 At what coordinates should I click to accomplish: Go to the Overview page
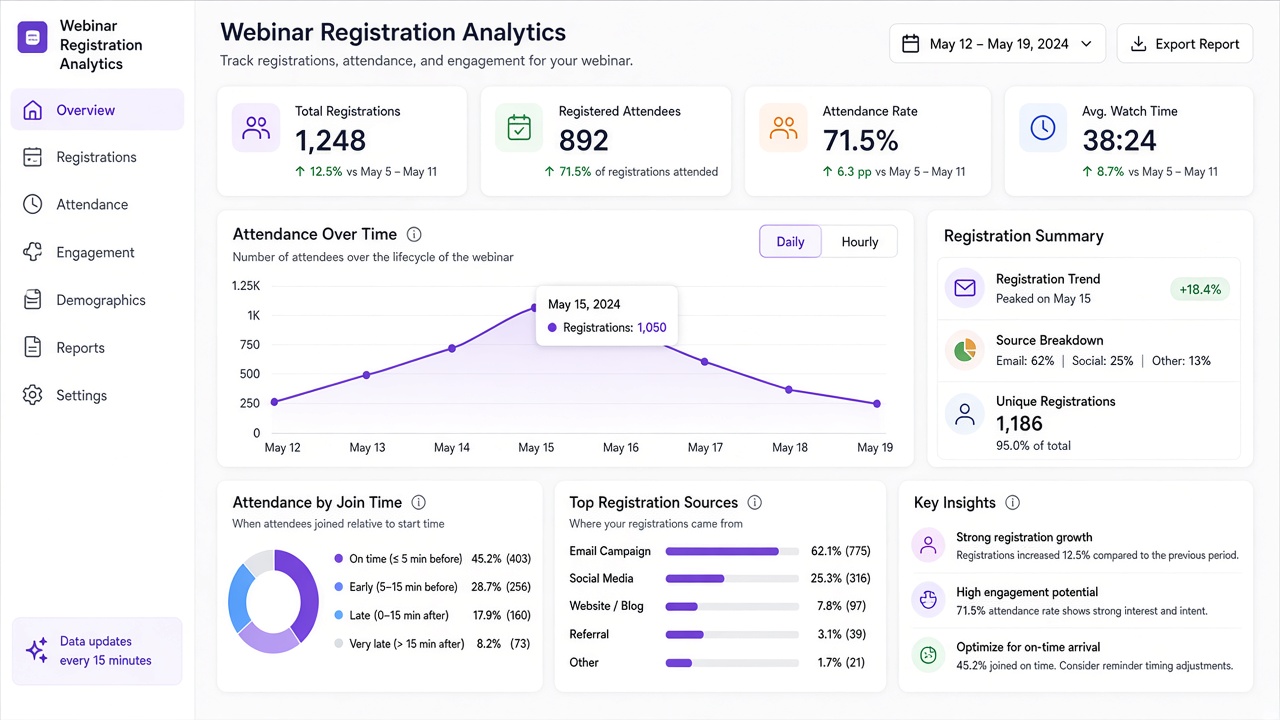point(97,110)
